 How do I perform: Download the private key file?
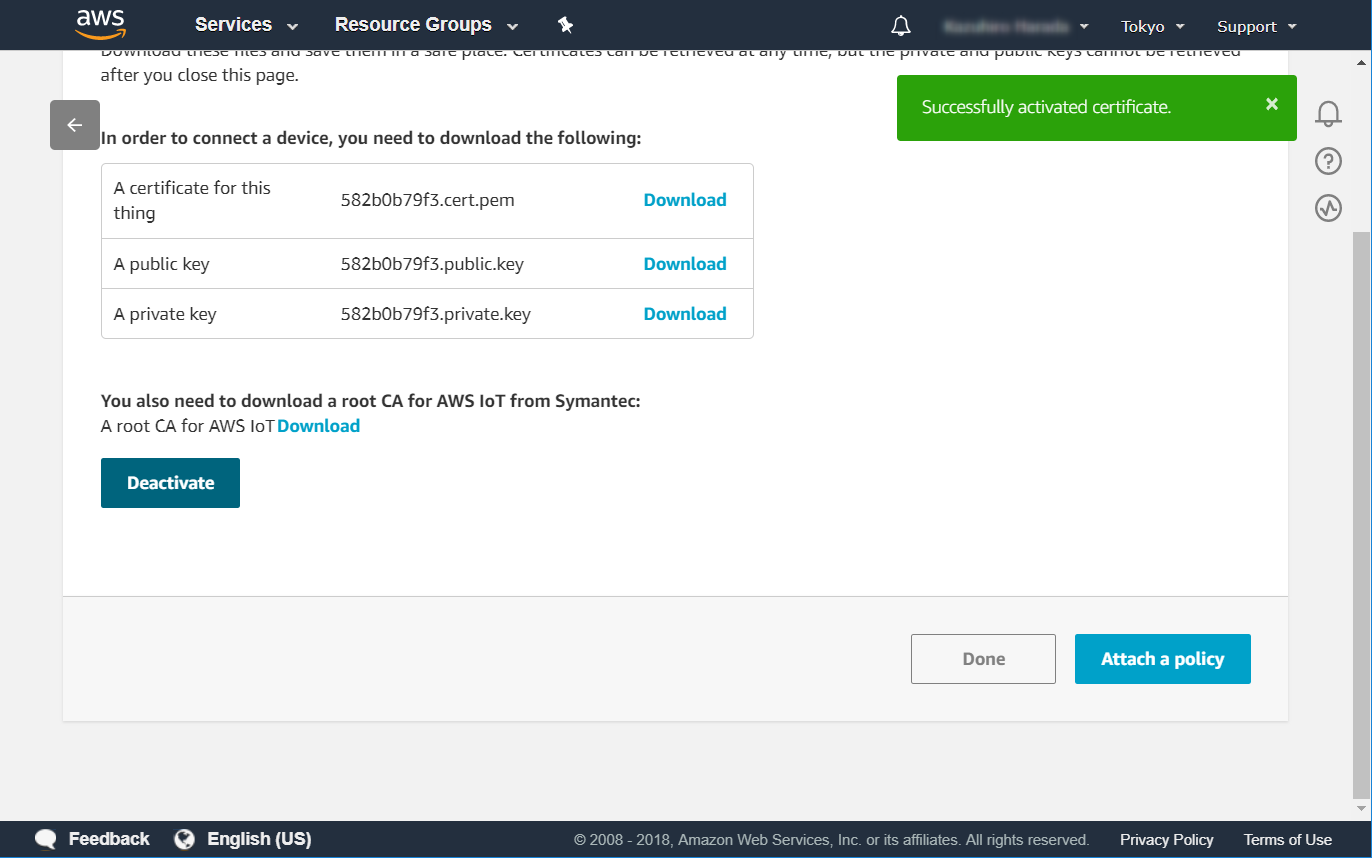[x=685, y=314]
